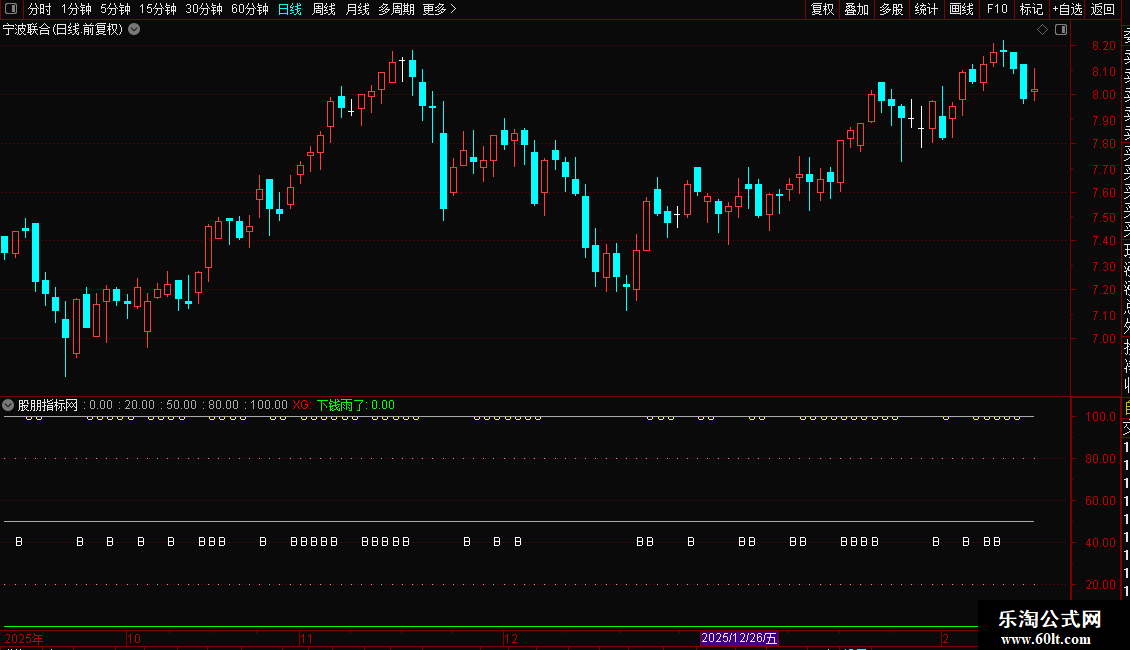Switch to 分时 intraday chart
The height and width of the screenshot is (650, 1130).
coord(40,9)
